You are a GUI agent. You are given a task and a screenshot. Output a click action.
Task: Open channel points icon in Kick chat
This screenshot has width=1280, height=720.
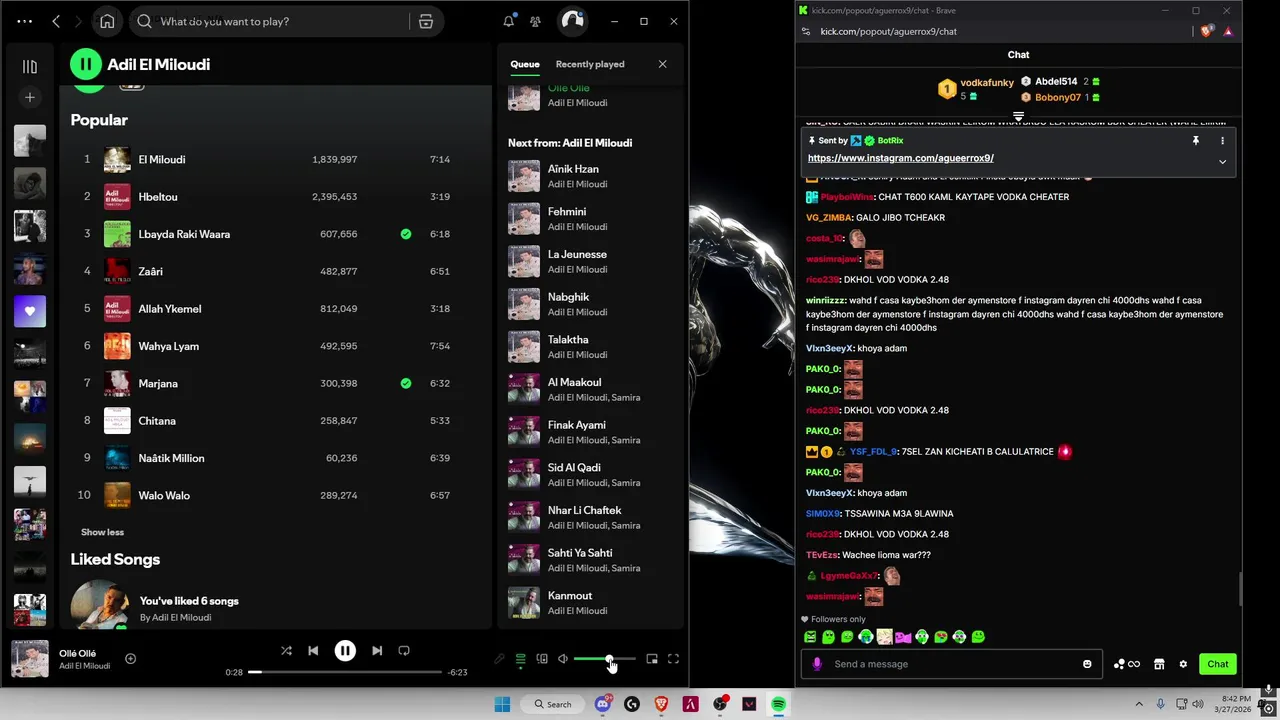(x=1126, y=664)
